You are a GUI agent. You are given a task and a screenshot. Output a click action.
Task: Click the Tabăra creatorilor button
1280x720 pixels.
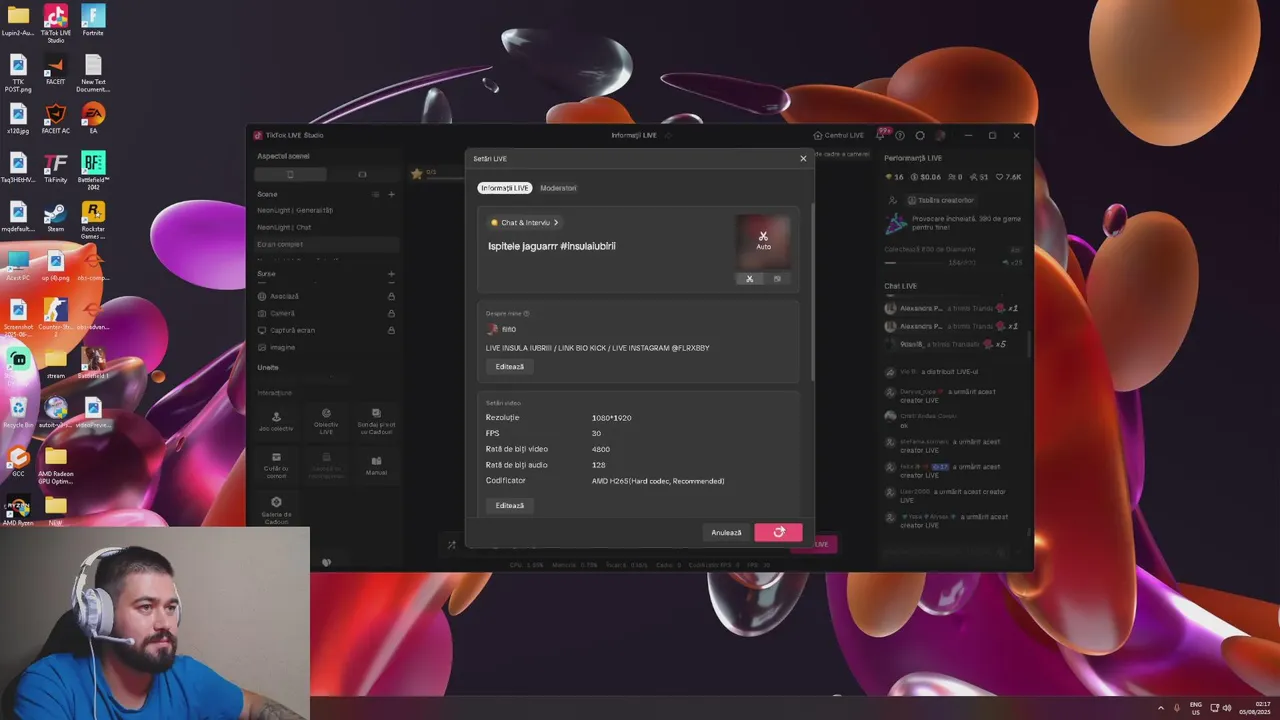click(x=940, y=200)
